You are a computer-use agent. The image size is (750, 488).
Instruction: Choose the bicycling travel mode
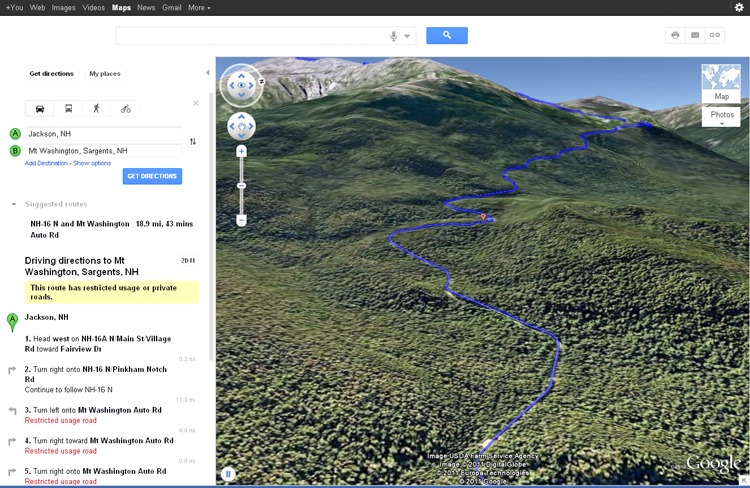coord(126,108)
